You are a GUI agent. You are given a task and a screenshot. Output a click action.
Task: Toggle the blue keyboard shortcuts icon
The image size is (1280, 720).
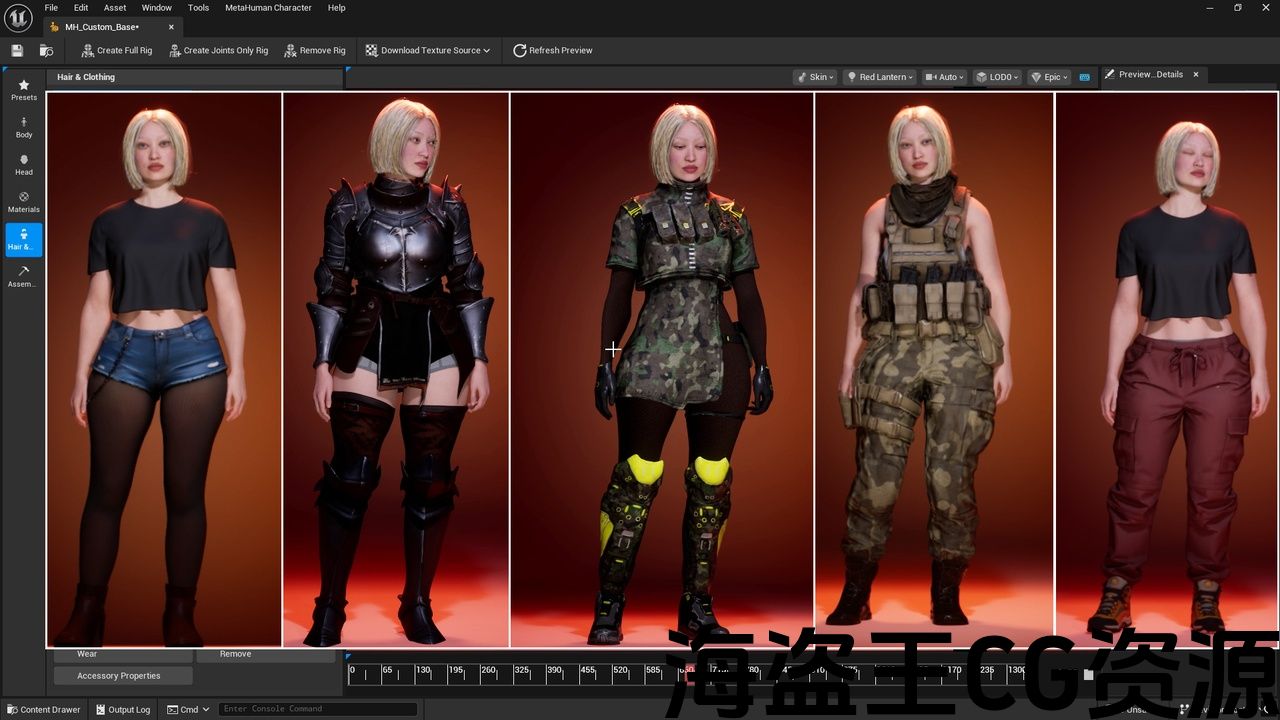tap(1084, 77)
